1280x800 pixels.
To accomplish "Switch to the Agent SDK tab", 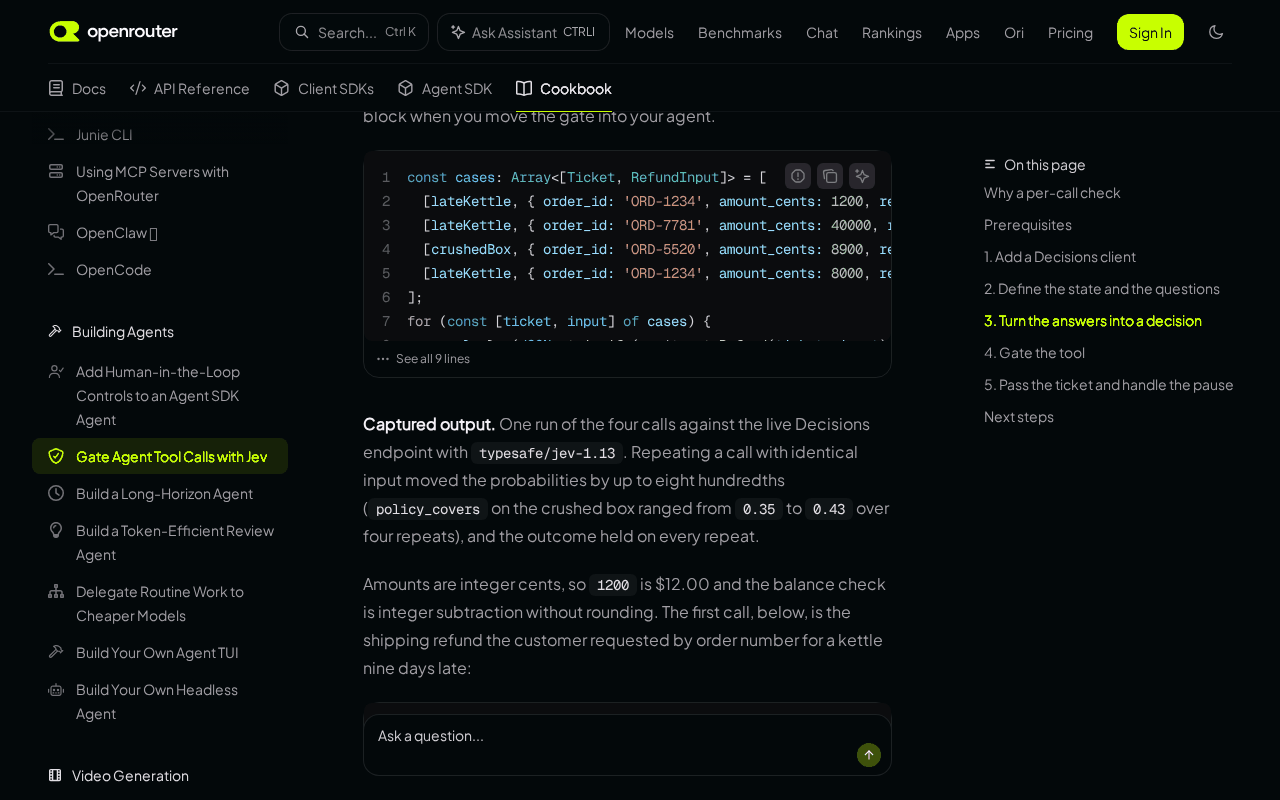I will (445, 88).
